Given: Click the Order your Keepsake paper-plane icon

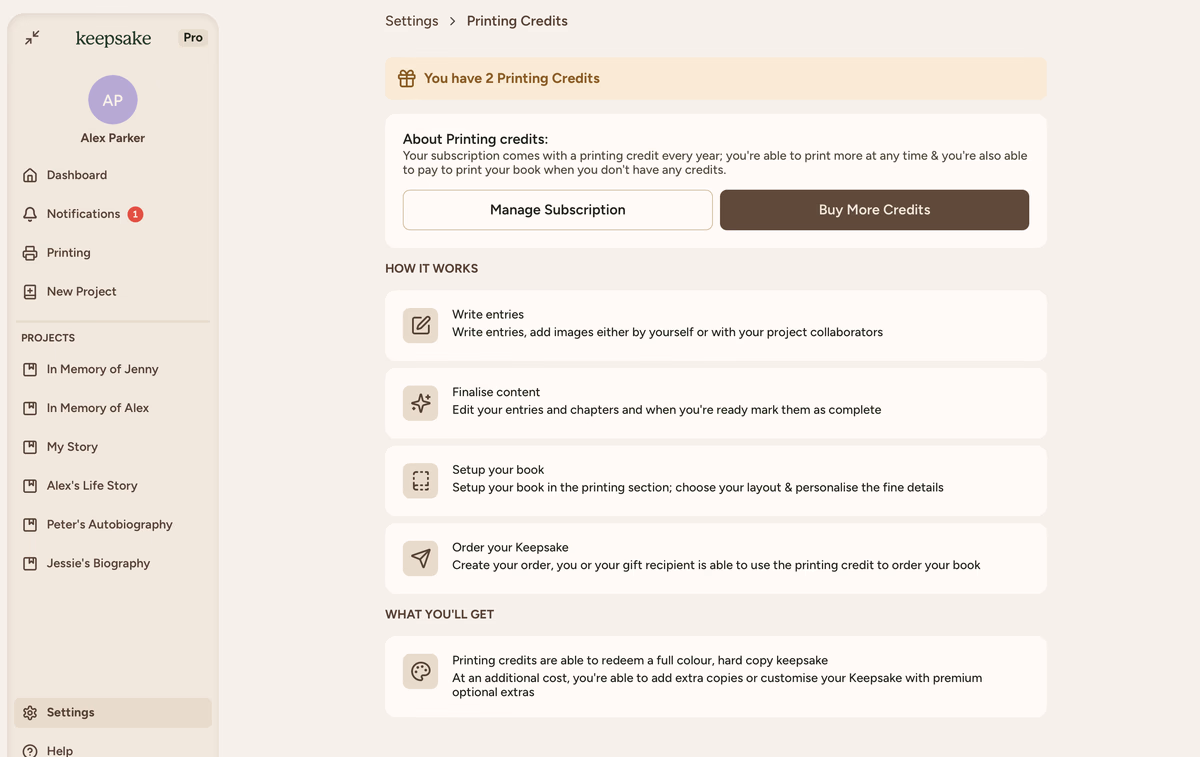Looking at the screenshot, I should (x=421, y=558).
